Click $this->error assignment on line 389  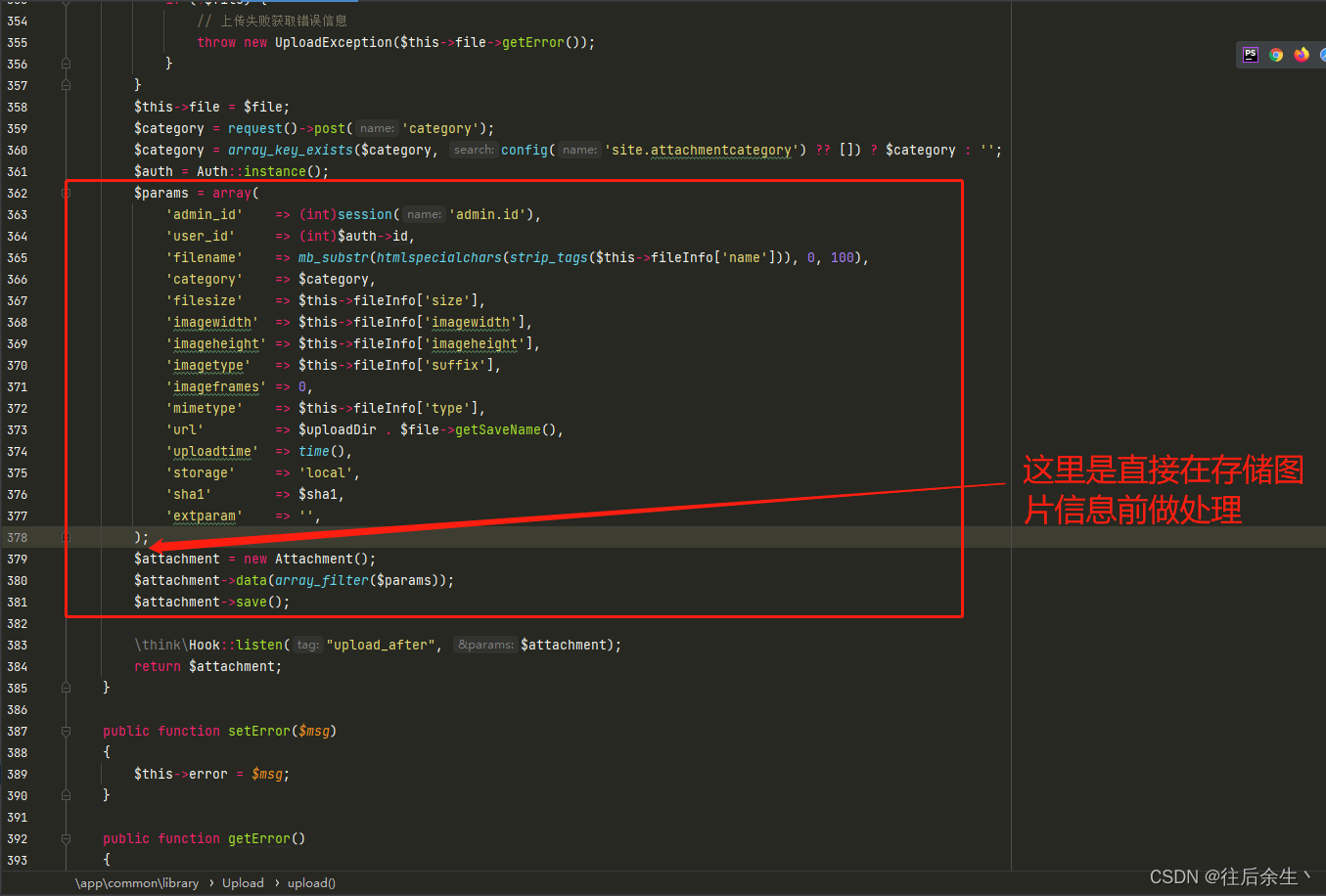181,774
